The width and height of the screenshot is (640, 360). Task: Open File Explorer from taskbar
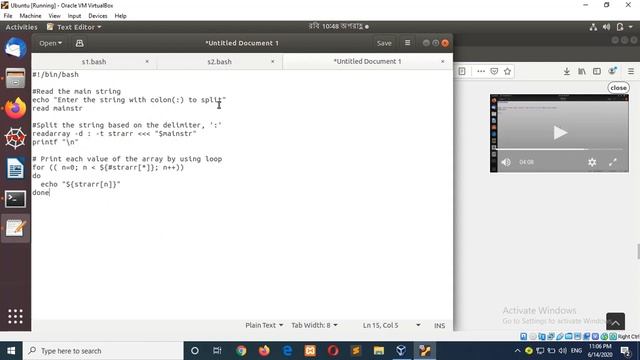coord(379,351)
